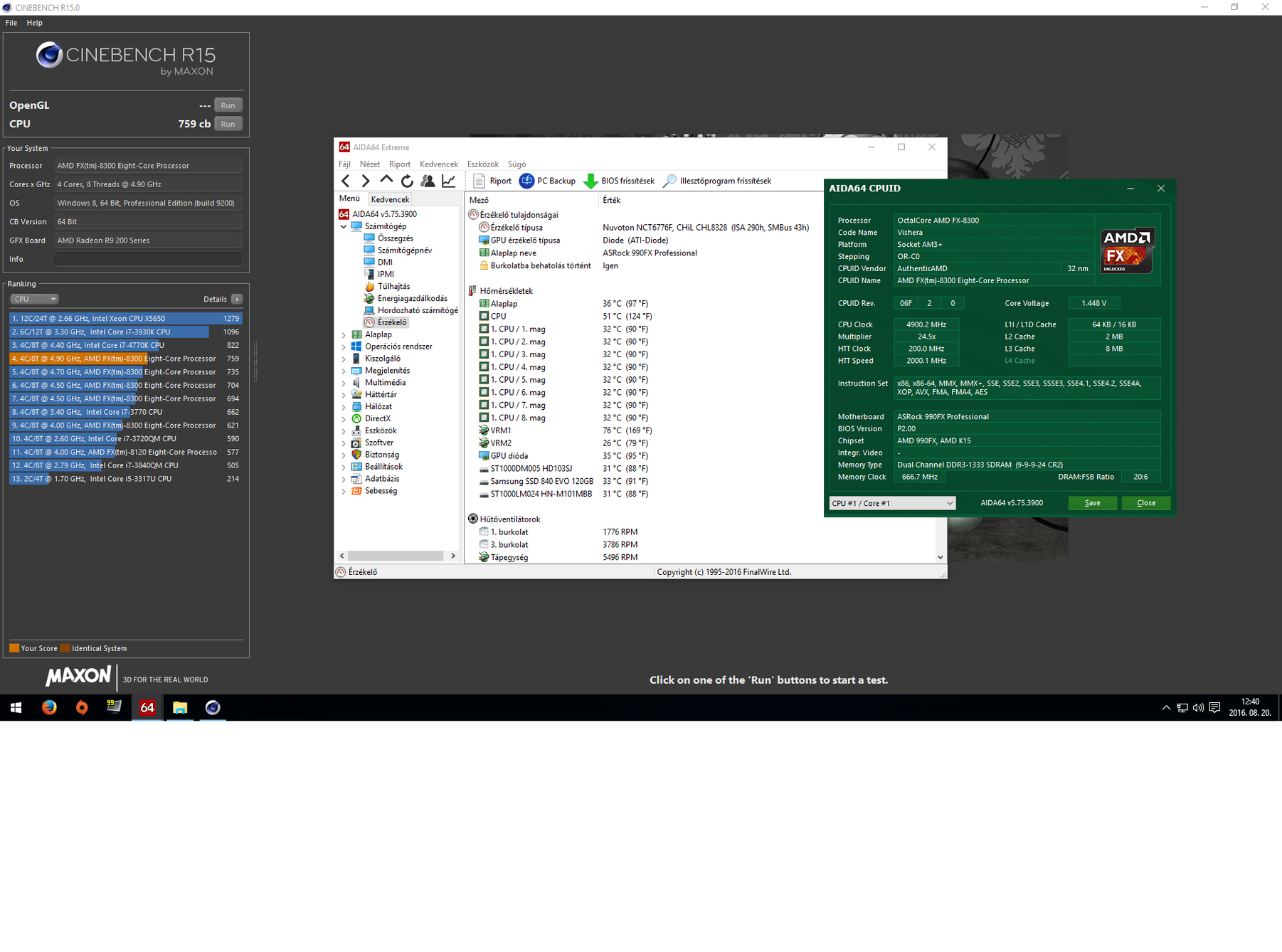Screen dimensions: 1282x952
Task: Select the Xeon X5650 ranking entry
Action: 126,319
